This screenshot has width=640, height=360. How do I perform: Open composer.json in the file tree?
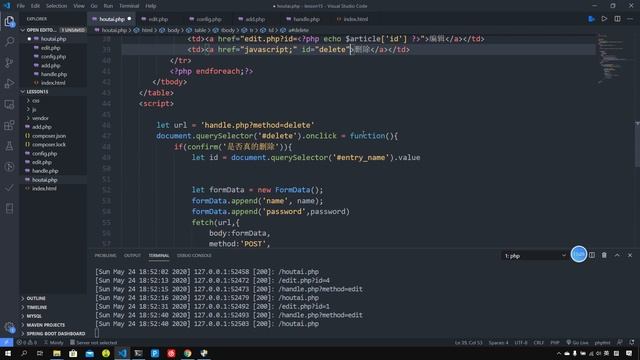tap(49, 136)
